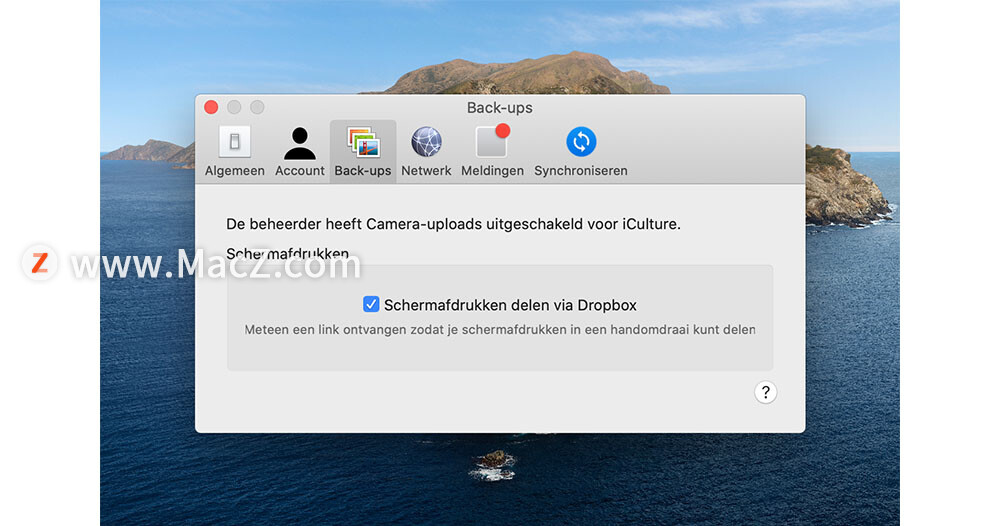Open the Netwerk globe icon
Image resolution: width=1000 pixels, height=526 pixels.
click(x=426, y=142)
